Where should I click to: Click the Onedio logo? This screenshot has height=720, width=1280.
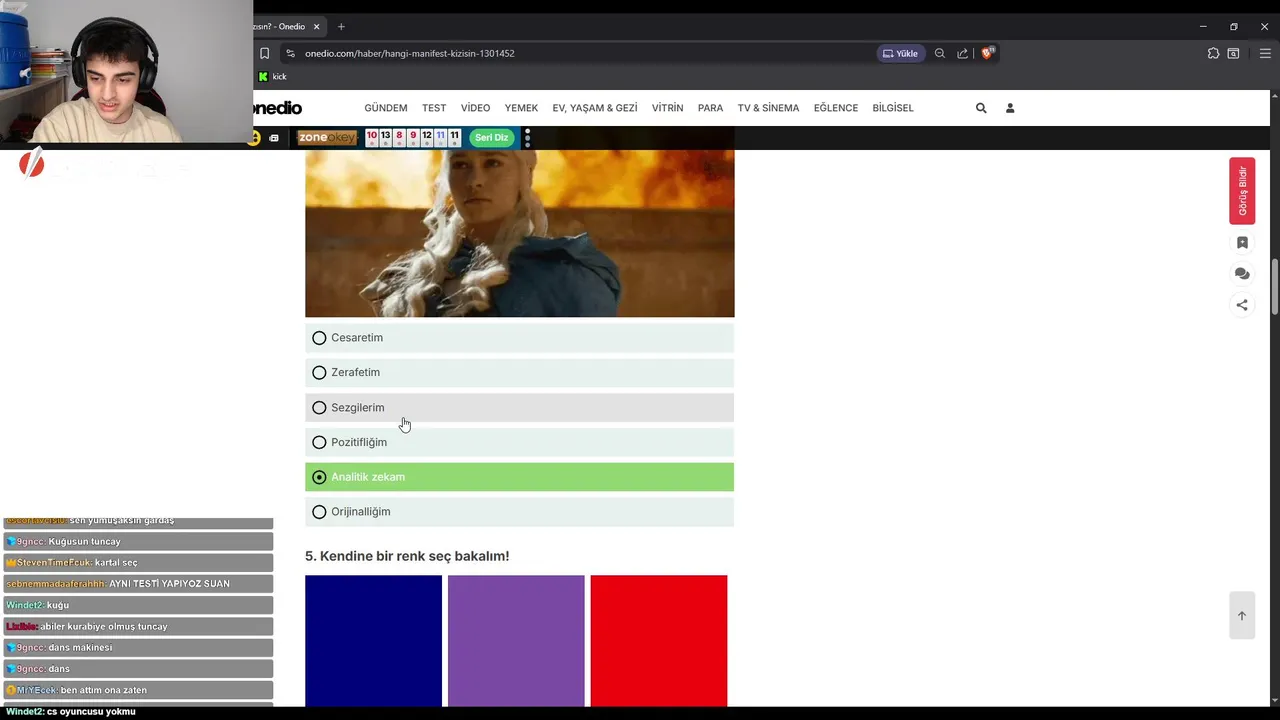[x=277, y=108]
